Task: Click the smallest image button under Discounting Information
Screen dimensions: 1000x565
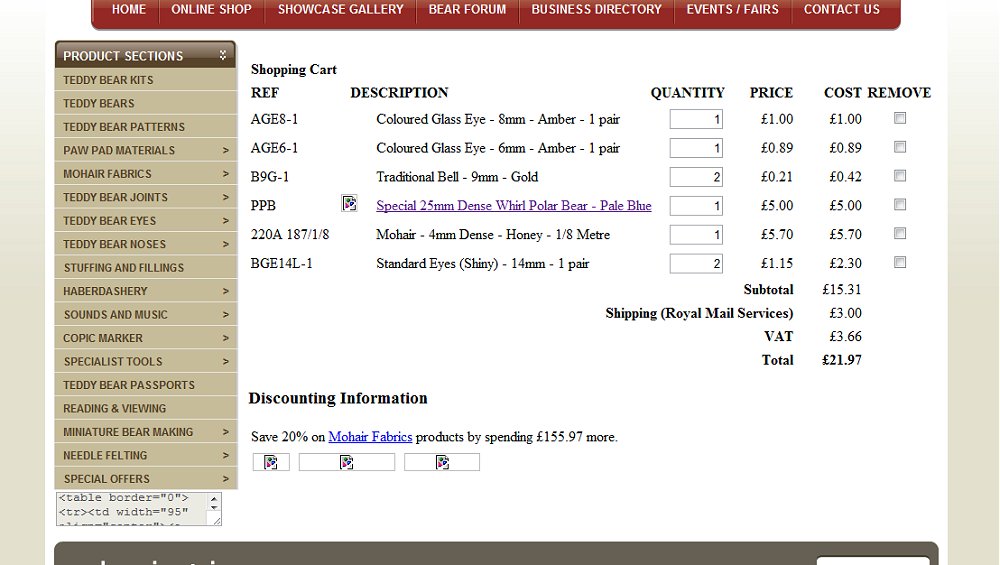Action: tap(271, 462)
